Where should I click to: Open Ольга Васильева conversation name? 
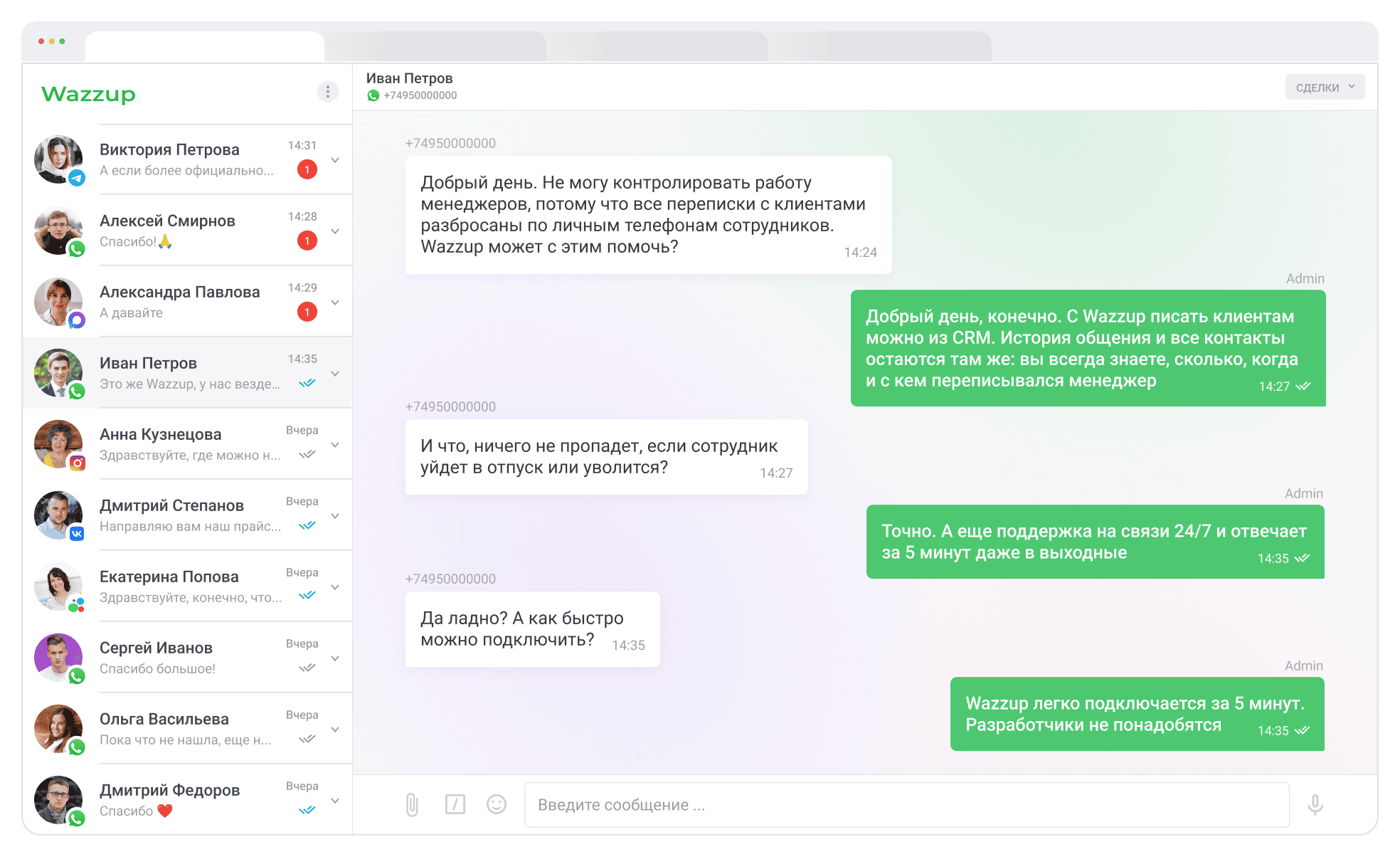pyautogui.click(x=164, y=719)
